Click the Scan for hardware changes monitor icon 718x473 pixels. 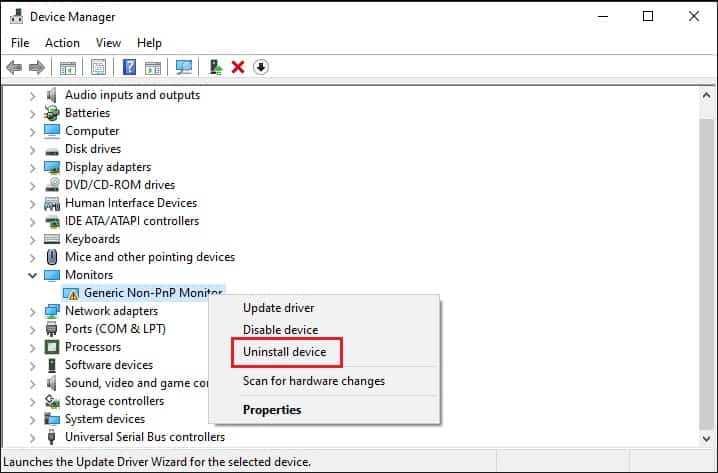[x=184, y=67]
